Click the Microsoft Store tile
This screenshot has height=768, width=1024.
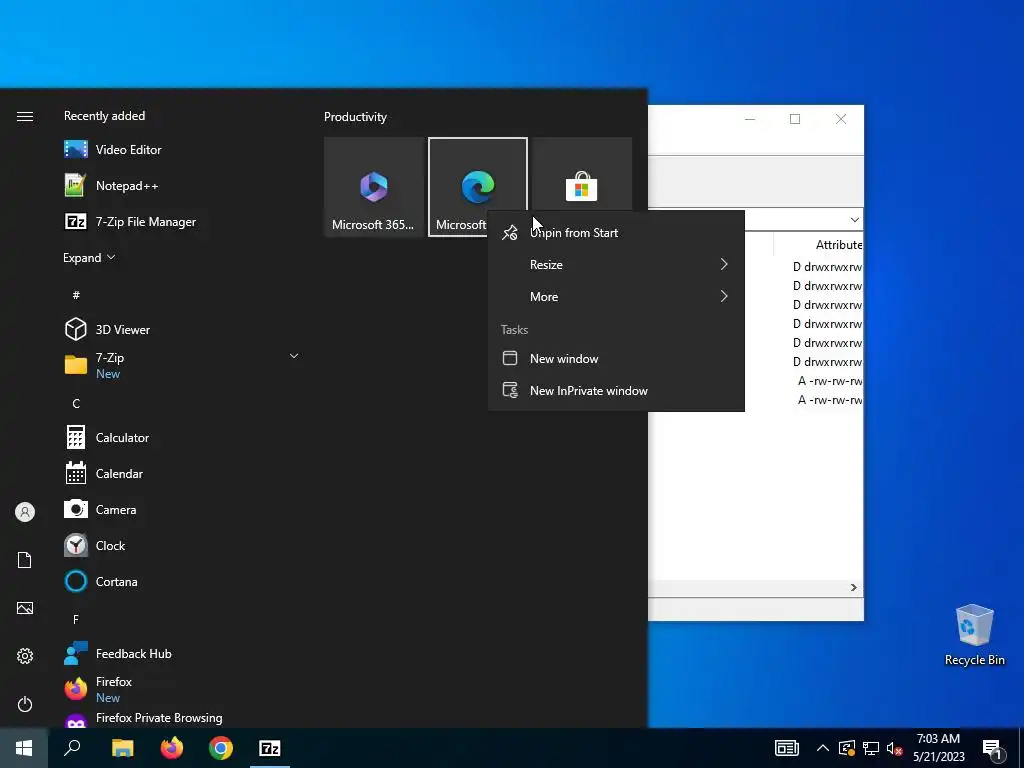581,175
